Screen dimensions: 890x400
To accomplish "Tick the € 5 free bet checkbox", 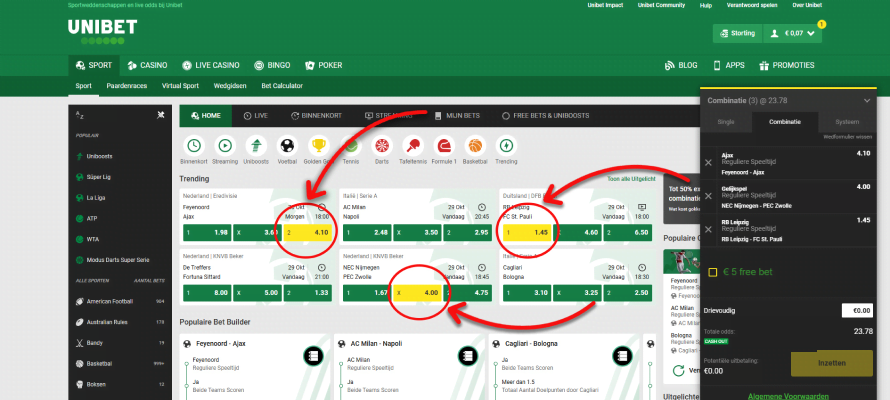I will pyautogui.click(x=712, y=273).
